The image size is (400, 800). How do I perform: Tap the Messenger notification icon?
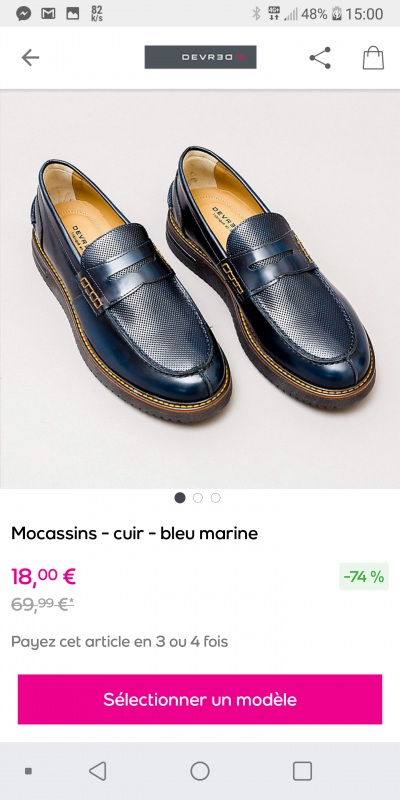coord(23,14)
